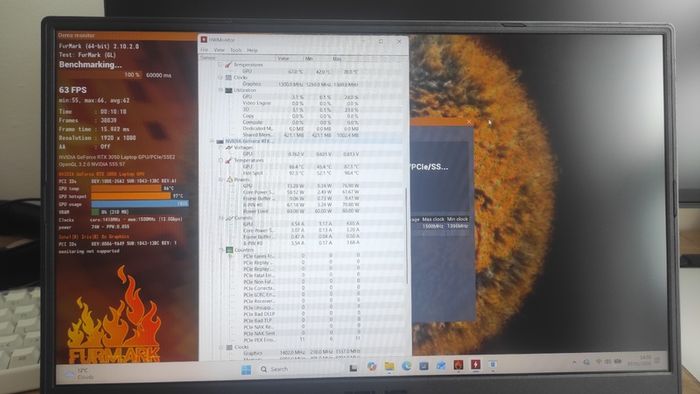
Task: Switch to HWMonitor lightning icon in taskbar
Action: click(475, 365)
